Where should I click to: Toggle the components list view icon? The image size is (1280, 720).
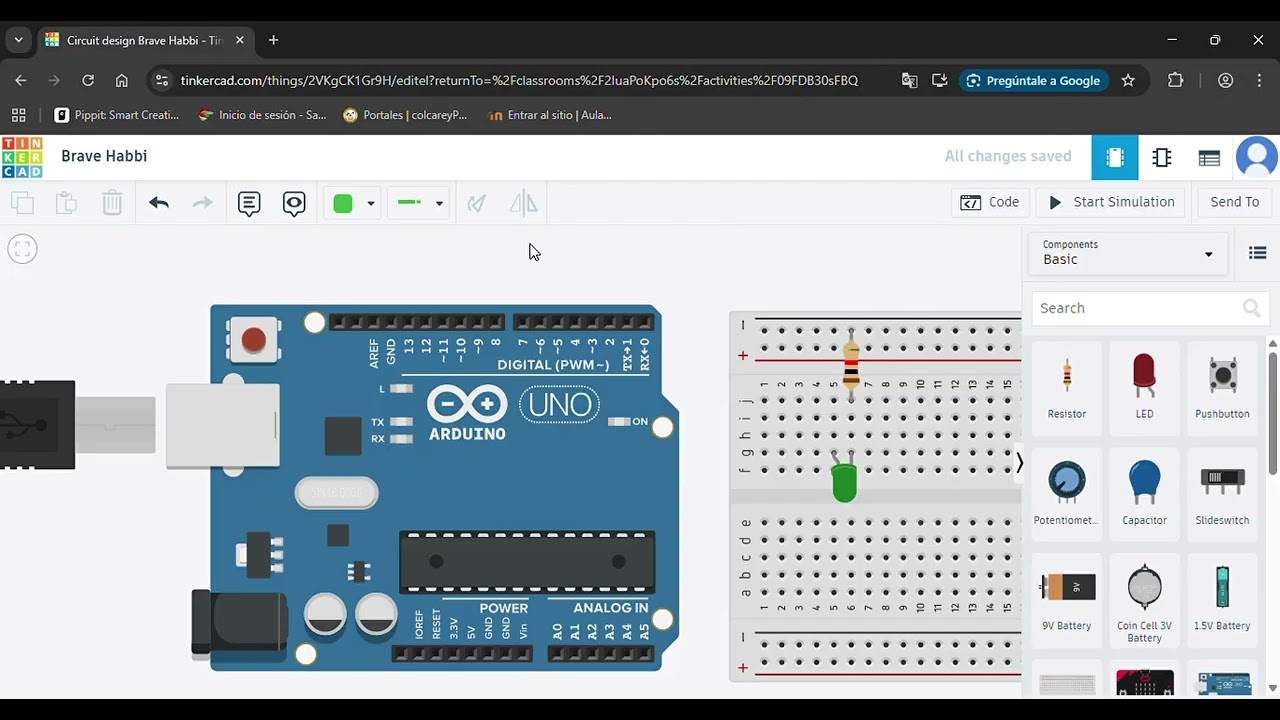click(1258, 253)
